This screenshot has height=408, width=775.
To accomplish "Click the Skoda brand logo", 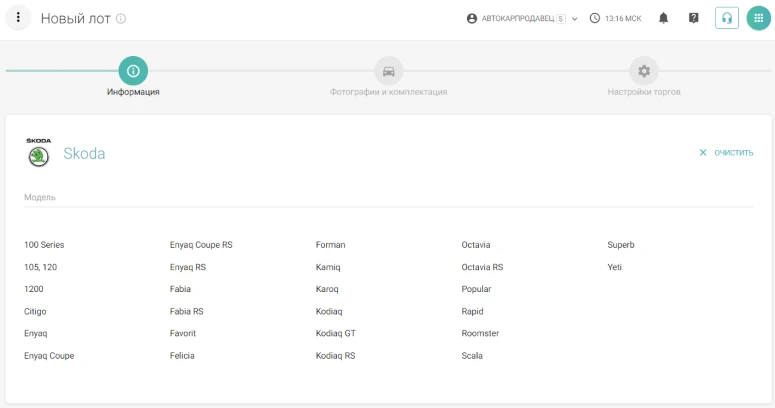I will click(x=38, y=152).
